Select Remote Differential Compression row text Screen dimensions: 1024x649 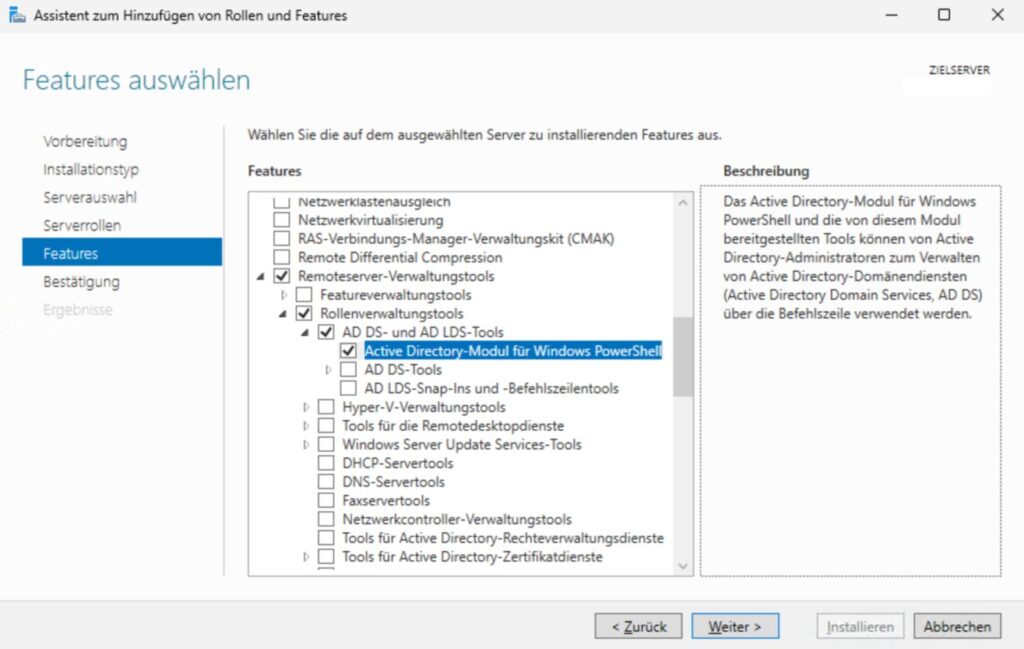click(400, 257)
